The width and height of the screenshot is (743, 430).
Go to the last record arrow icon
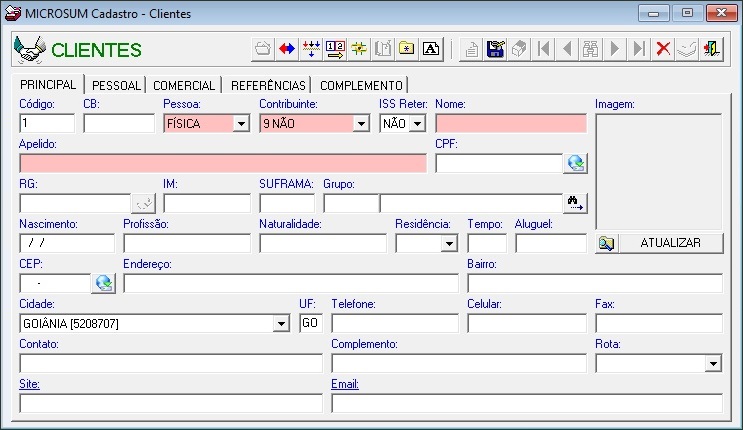pyautogui.click(x=639, y=49)
